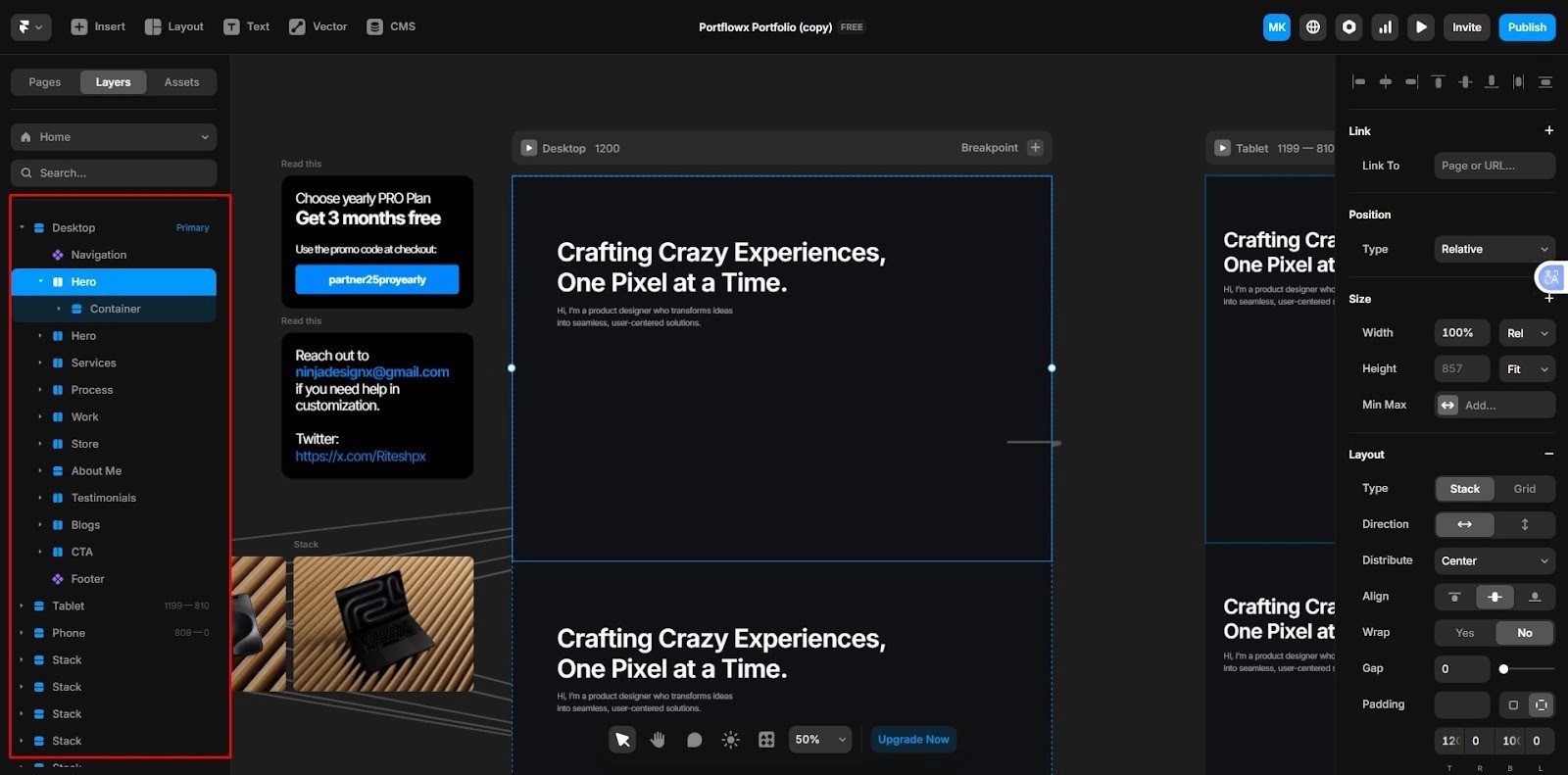The width and height of the screenshot is (1568, 775).
Task: Set layout type to Grid
Action: (1525, 489)
